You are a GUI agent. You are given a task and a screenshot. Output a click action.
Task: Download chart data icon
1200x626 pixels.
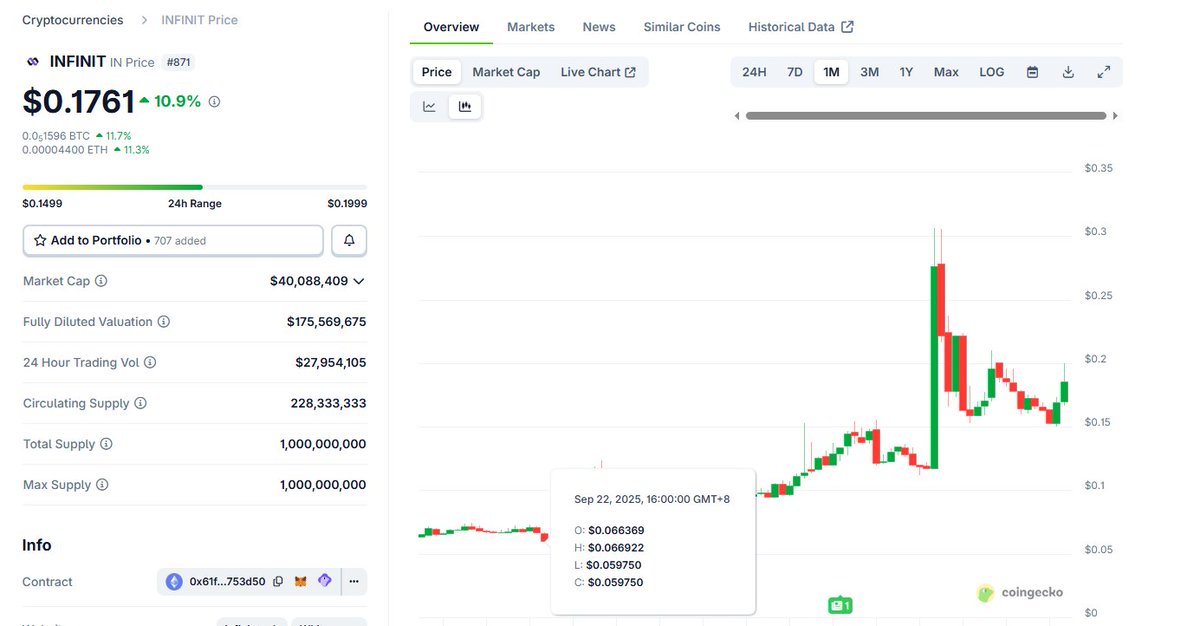click(x=1068, y=72)
